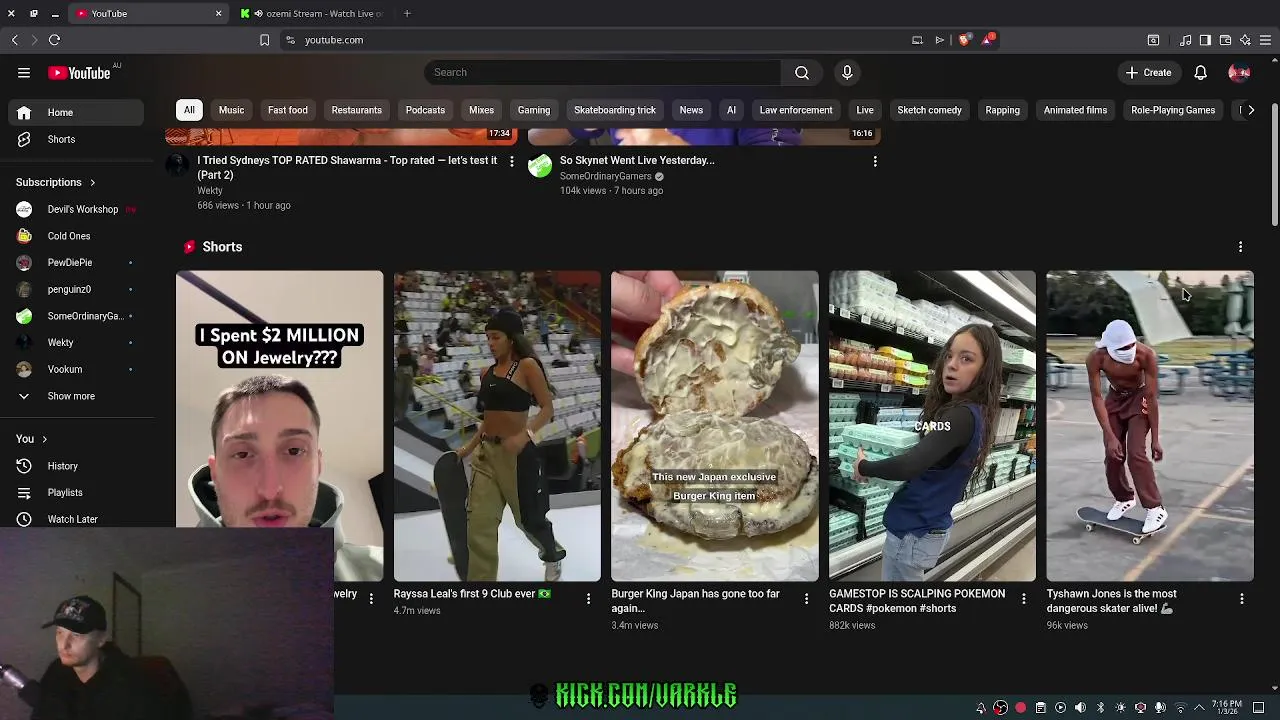Open the browser main menu icon
This screenshot has height=720, width=1280.
tap(1265, 40)
